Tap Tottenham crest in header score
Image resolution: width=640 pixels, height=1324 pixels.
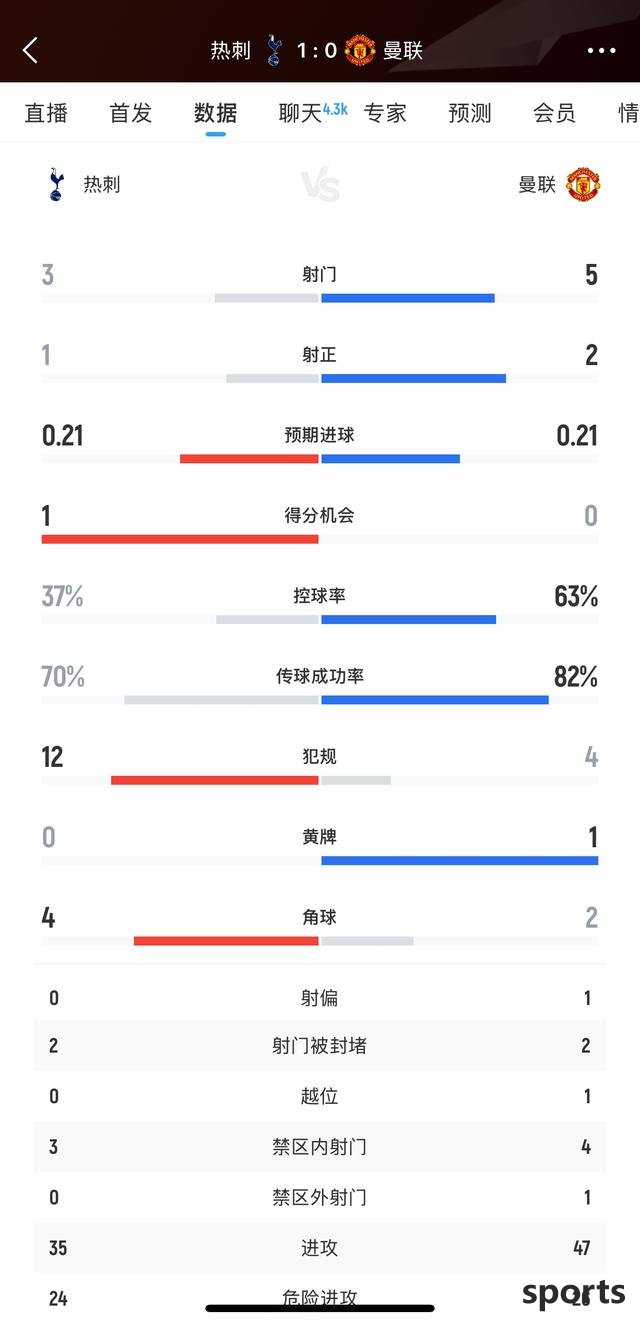pos(274,50)
